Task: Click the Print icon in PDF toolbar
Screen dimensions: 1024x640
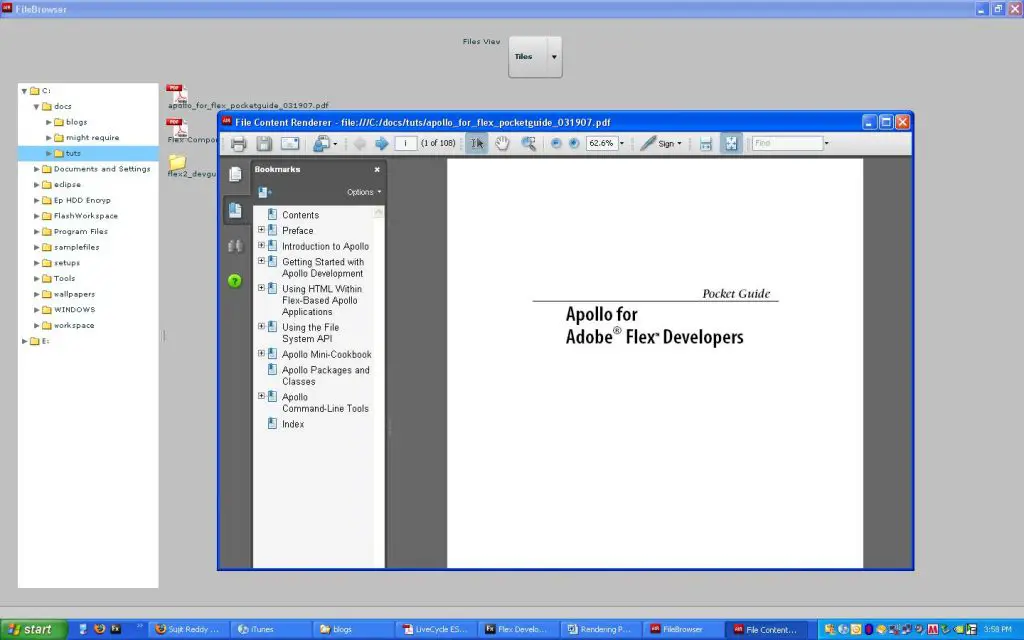Action: pos(238,144)
